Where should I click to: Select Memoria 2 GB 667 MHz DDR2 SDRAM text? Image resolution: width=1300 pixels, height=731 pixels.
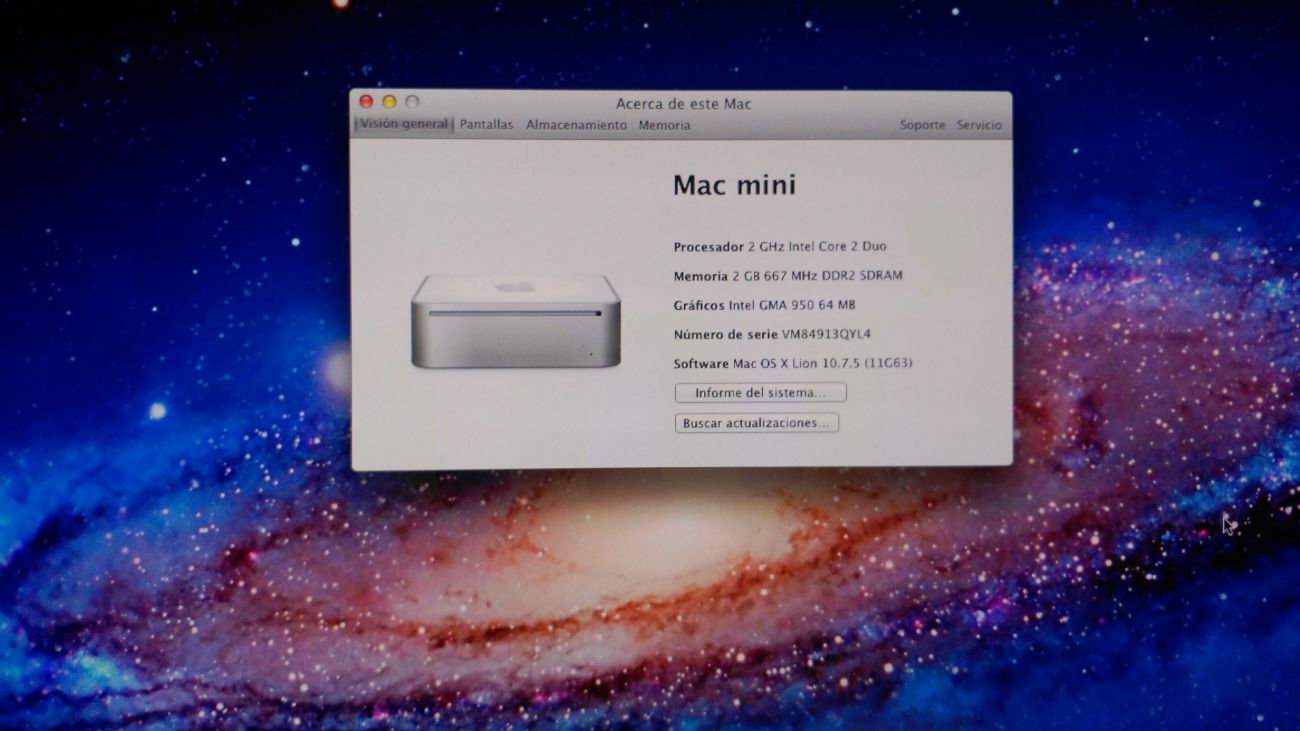788,276
